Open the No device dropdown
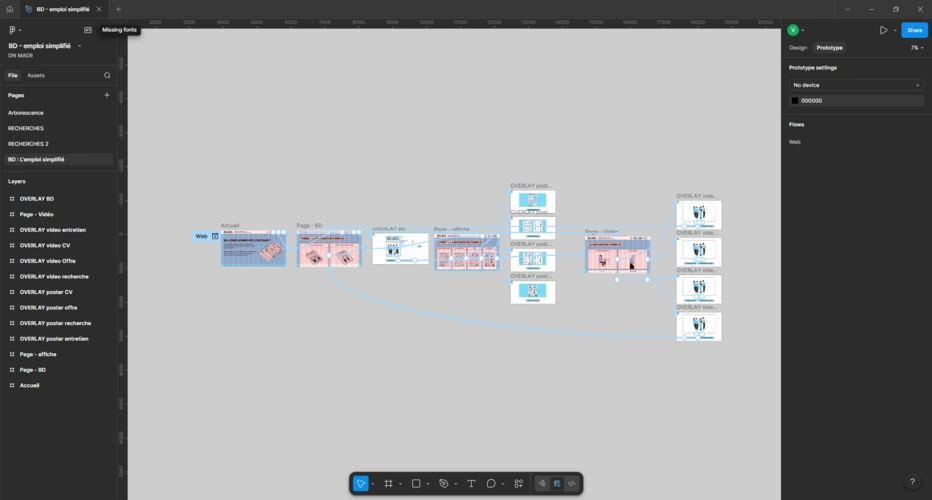Screen dimensions: 932x500 pyautogui.click(x=856, y=85)
